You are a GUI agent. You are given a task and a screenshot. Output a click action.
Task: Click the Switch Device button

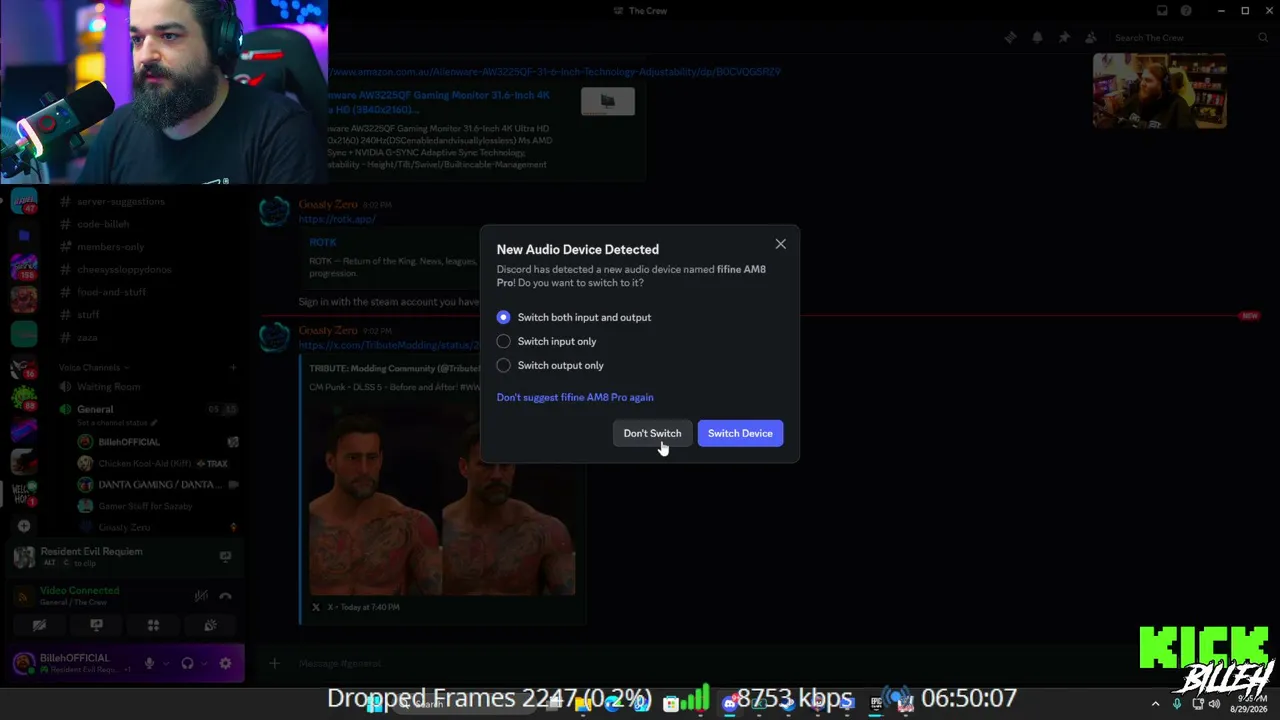click(740, 433)
